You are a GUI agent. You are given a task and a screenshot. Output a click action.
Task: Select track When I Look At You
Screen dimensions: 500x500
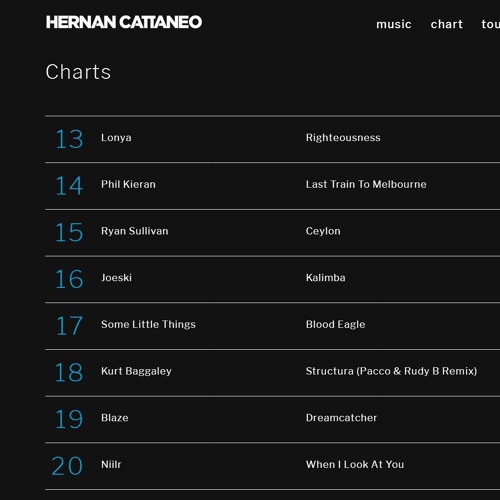[355, 464]
